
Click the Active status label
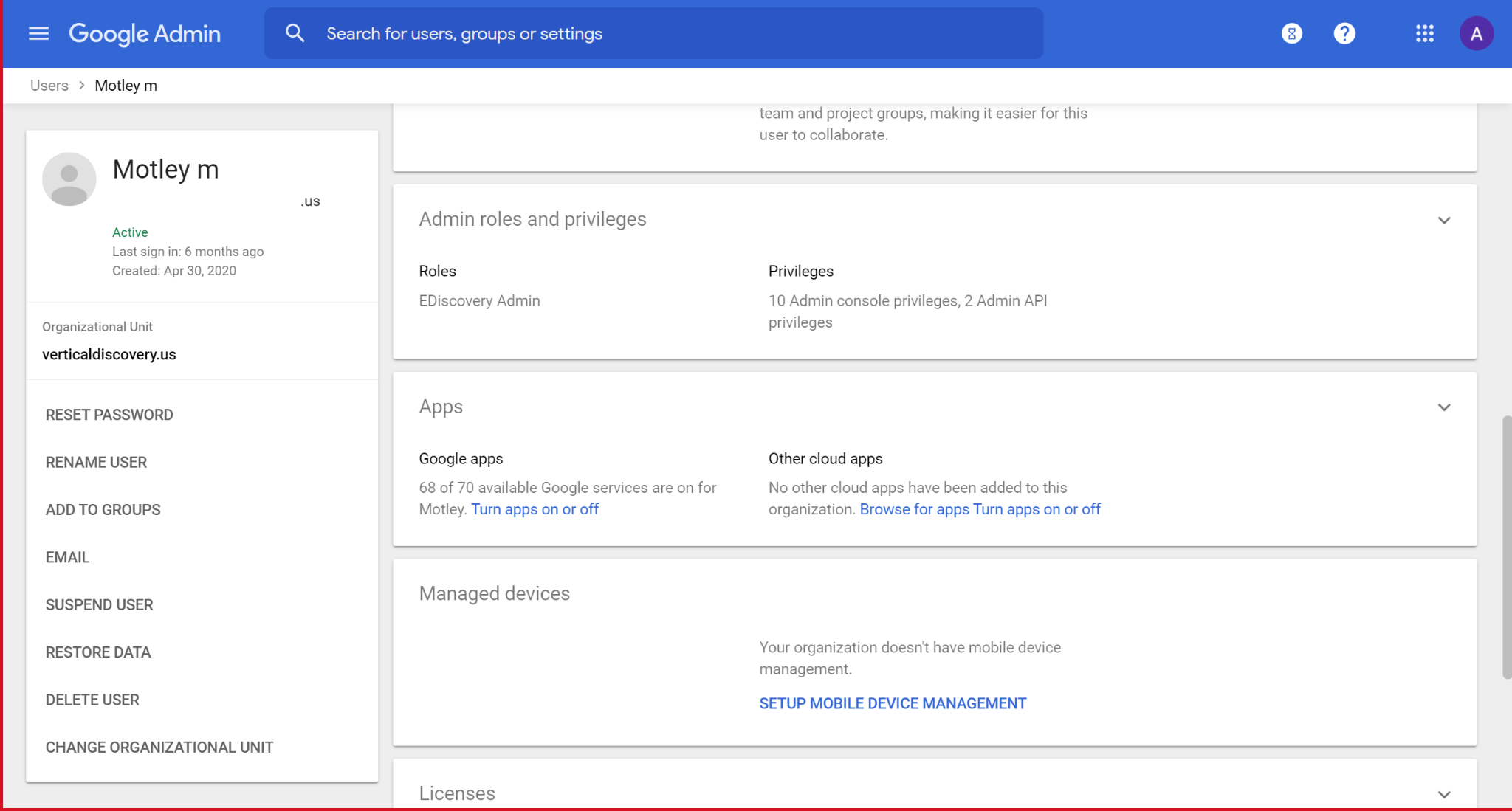pos(130,232)
